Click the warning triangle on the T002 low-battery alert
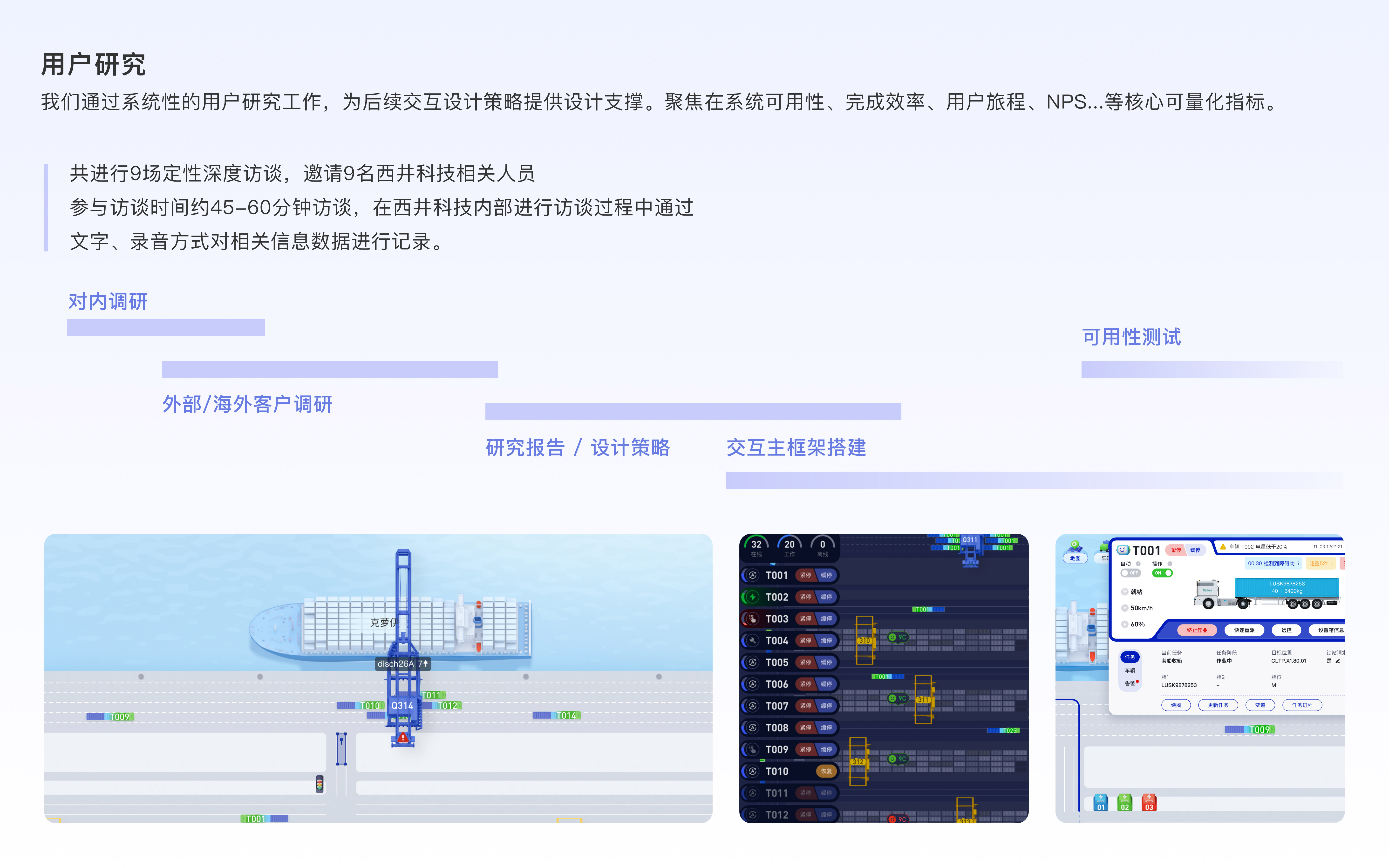Screen dimensions: 1389x868 pyautogui.click(x=1223, y=547)
